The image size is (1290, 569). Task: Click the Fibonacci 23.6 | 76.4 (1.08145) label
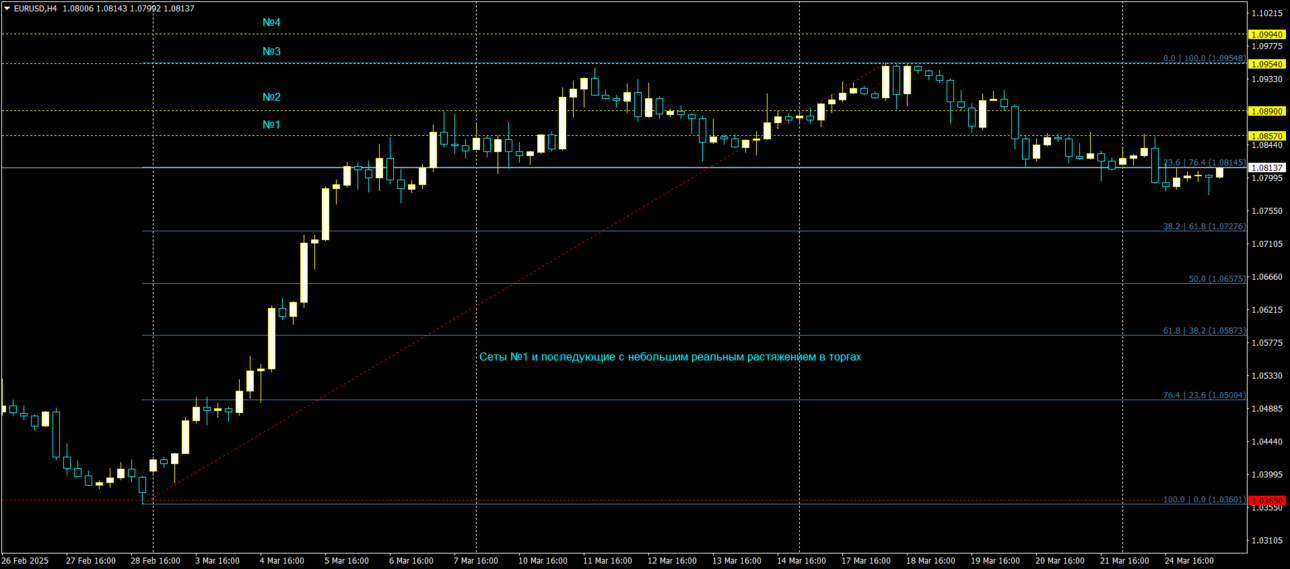point(1204,162)
